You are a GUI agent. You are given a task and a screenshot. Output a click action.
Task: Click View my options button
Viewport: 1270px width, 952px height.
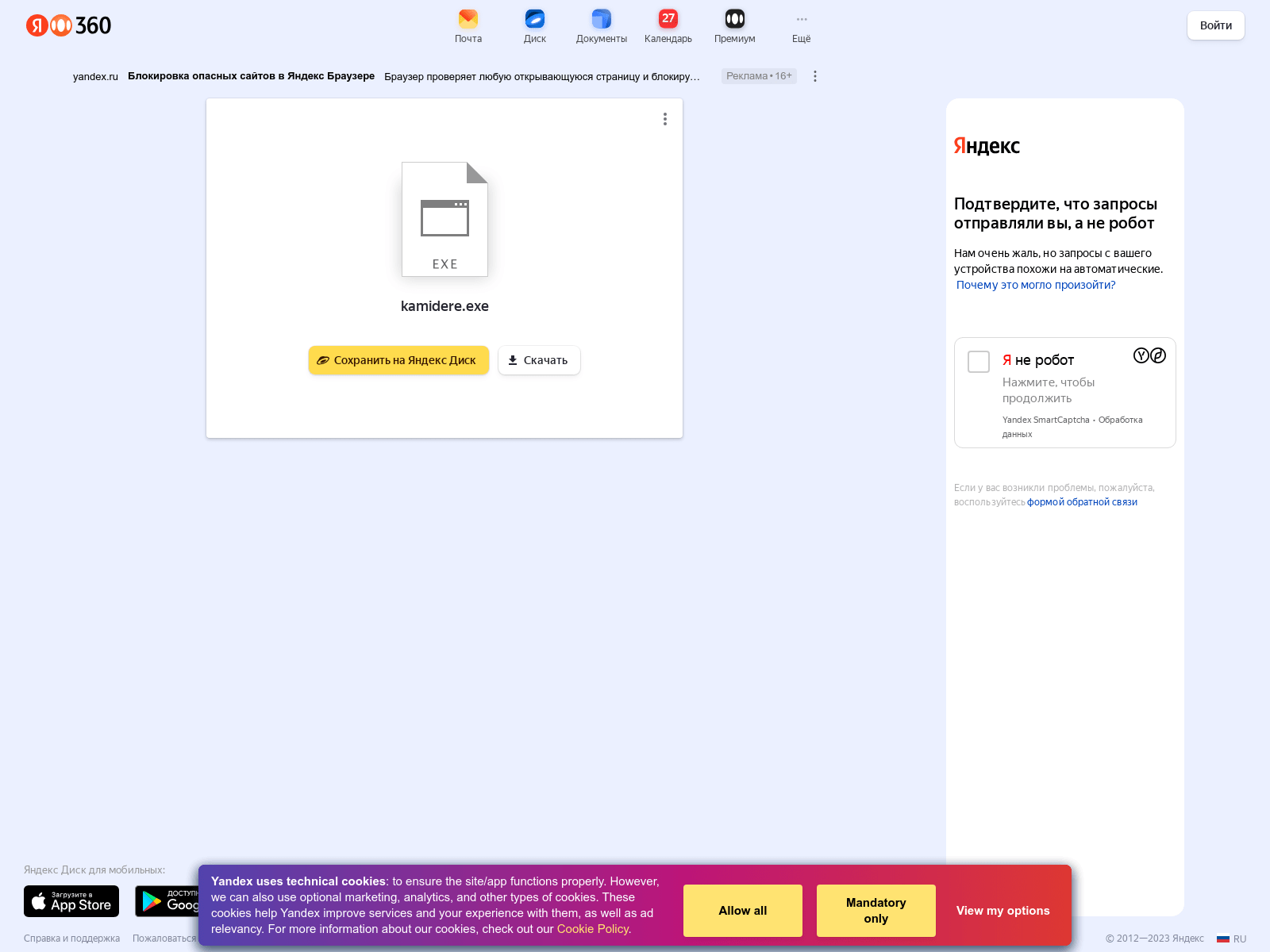pyautogui.click(x=1003, y=911)
